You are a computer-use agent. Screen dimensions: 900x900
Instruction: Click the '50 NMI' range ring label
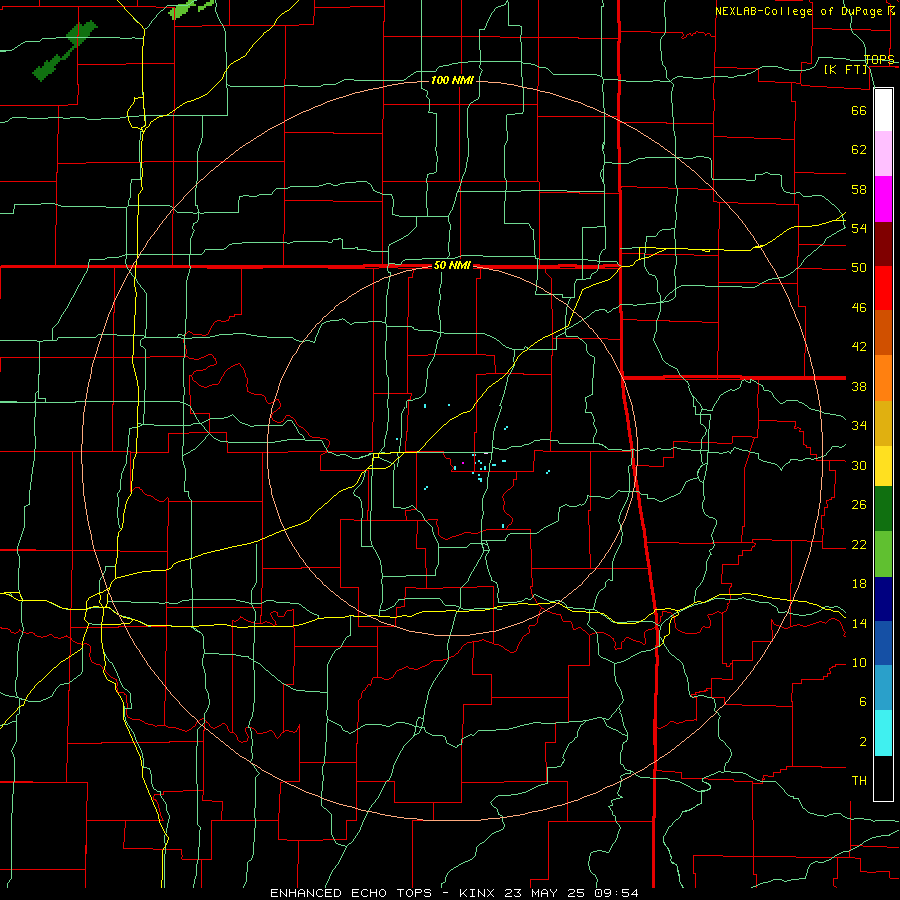(452, 265)
